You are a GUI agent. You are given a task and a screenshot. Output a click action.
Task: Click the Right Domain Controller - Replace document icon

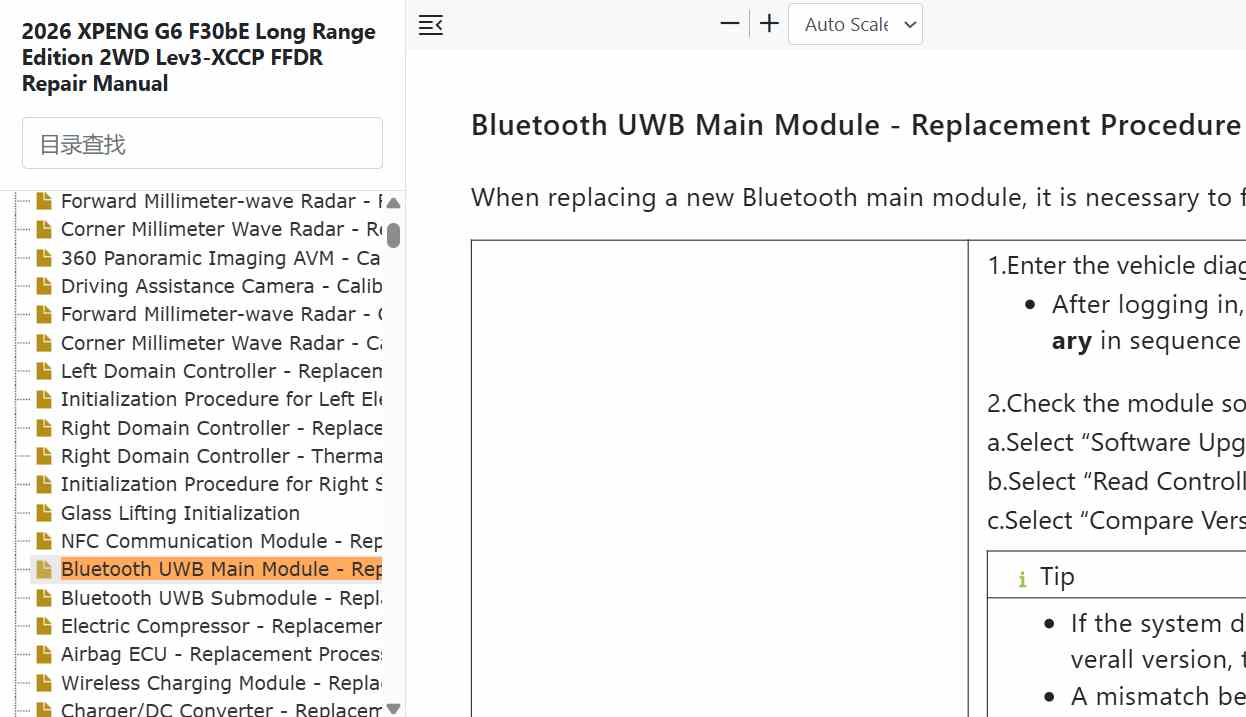43,428
